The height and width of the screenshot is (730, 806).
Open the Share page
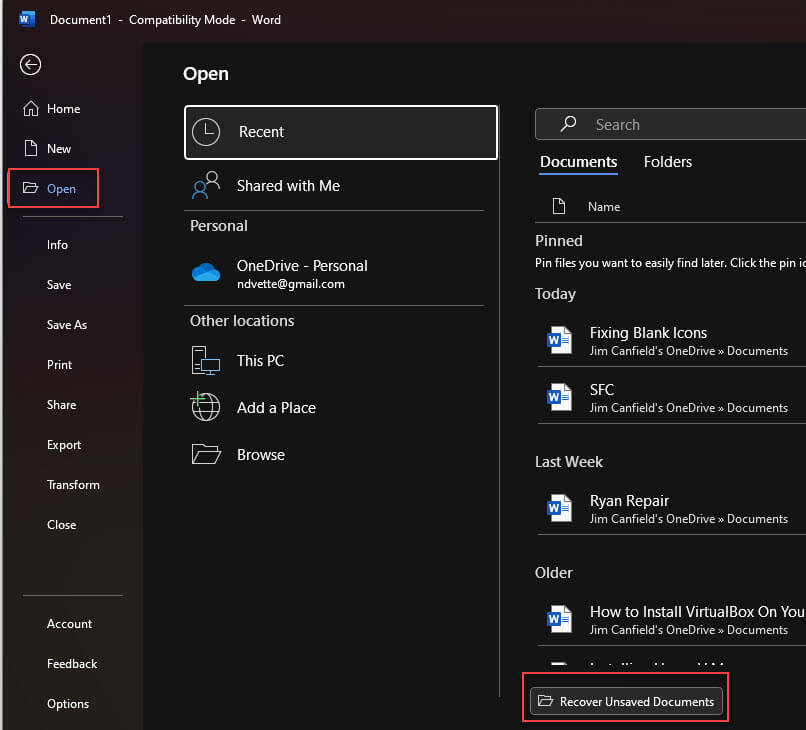pos(62,405)
